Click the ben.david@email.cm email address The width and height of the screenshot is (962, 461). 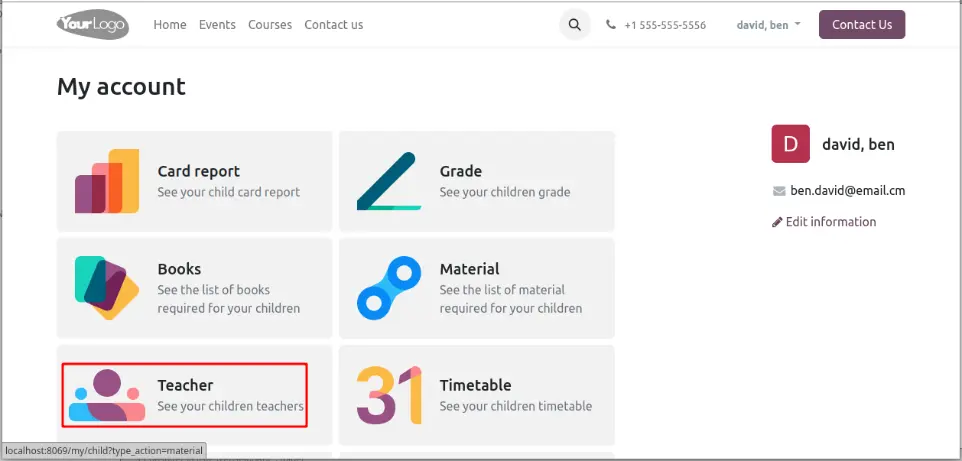pyautogui.click(x=847, y=190)
